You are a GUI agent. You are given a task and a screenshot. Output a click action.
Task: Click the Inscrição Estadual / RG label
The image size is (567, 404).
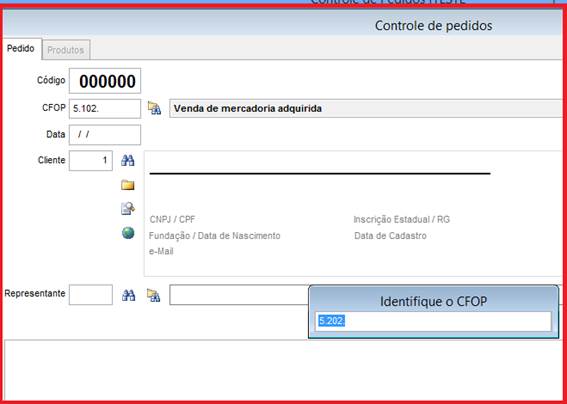coord(402,220)
